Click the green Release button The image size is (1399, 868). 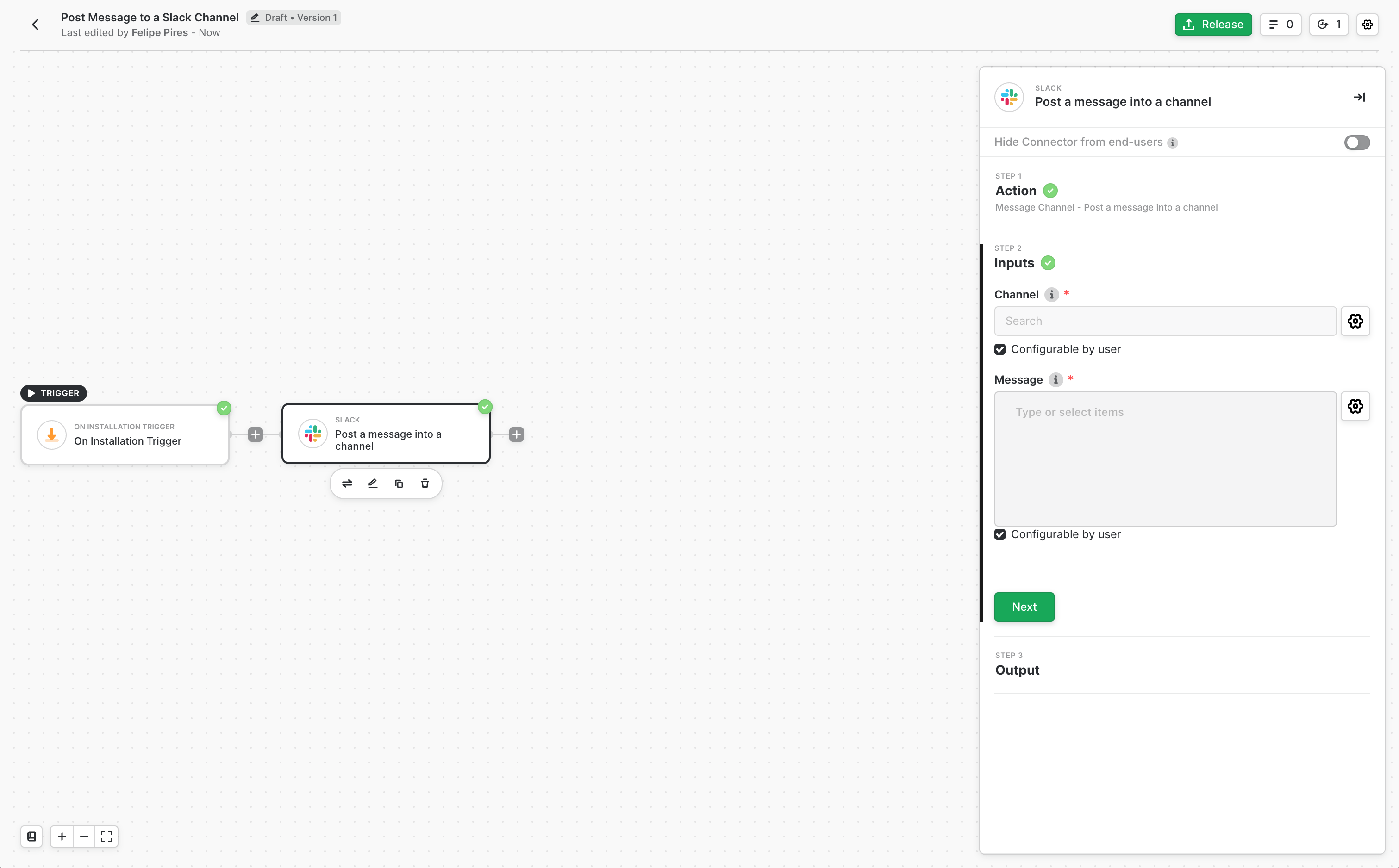(x=1212, y=25)
